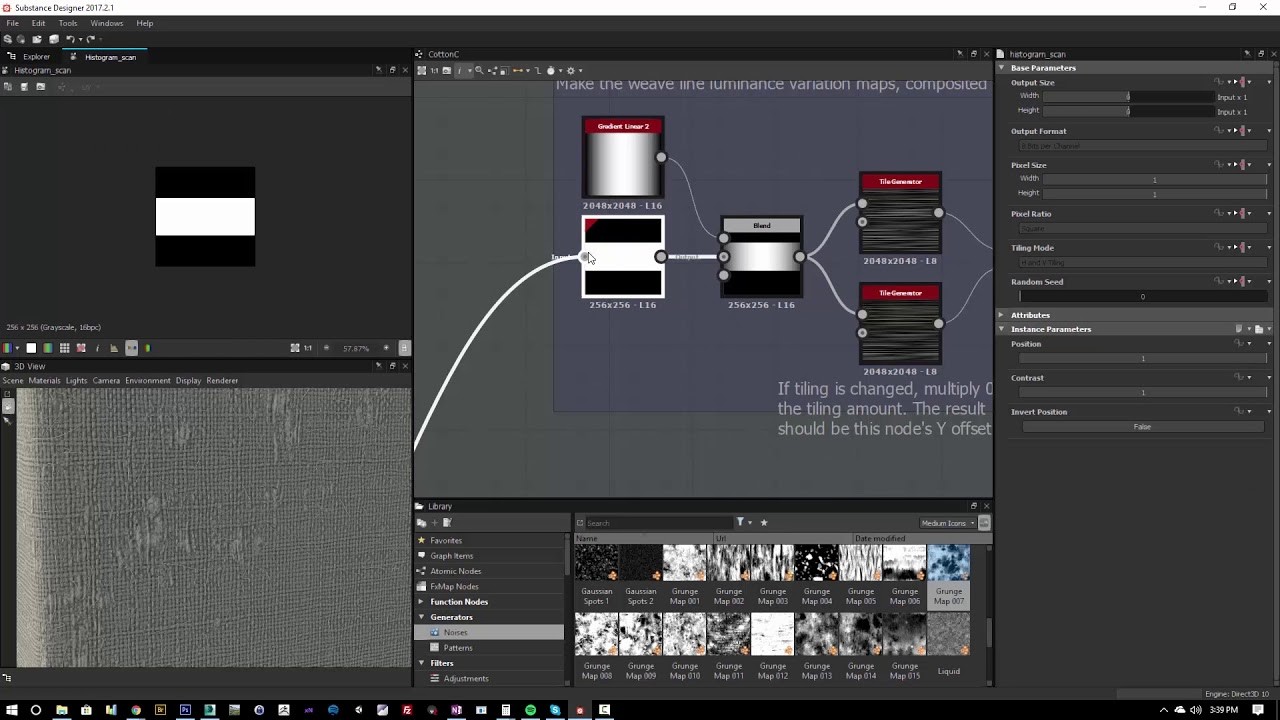Open the Tiling Mode dropdown

click(1142, 262)
